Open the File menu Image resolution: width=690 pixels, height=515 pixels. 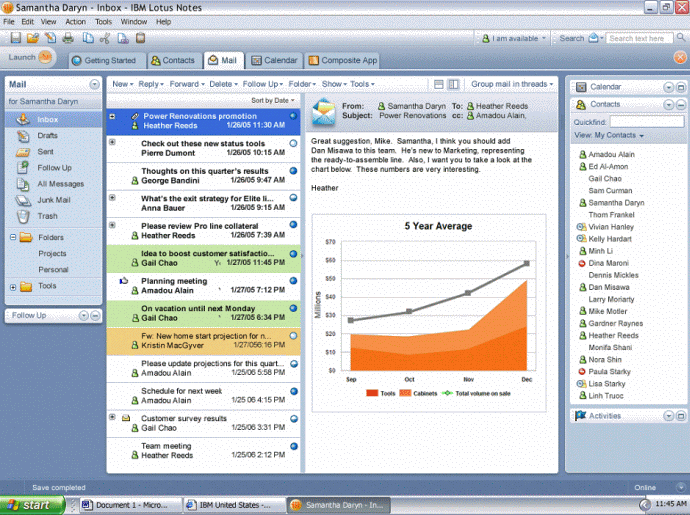[9, 22]
